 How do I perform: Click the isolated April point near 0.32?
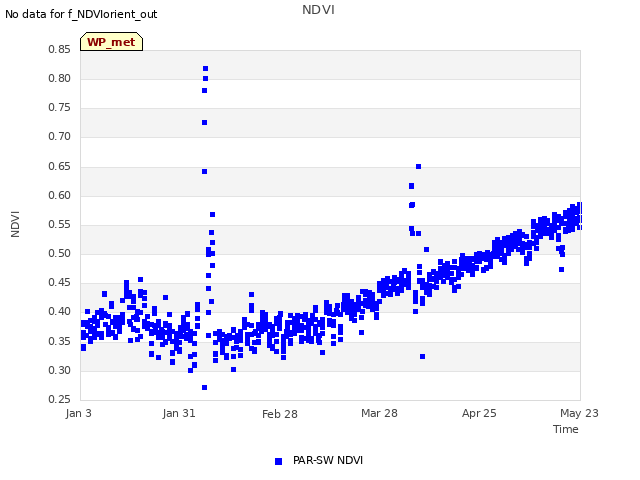click(x=422, y=357)
